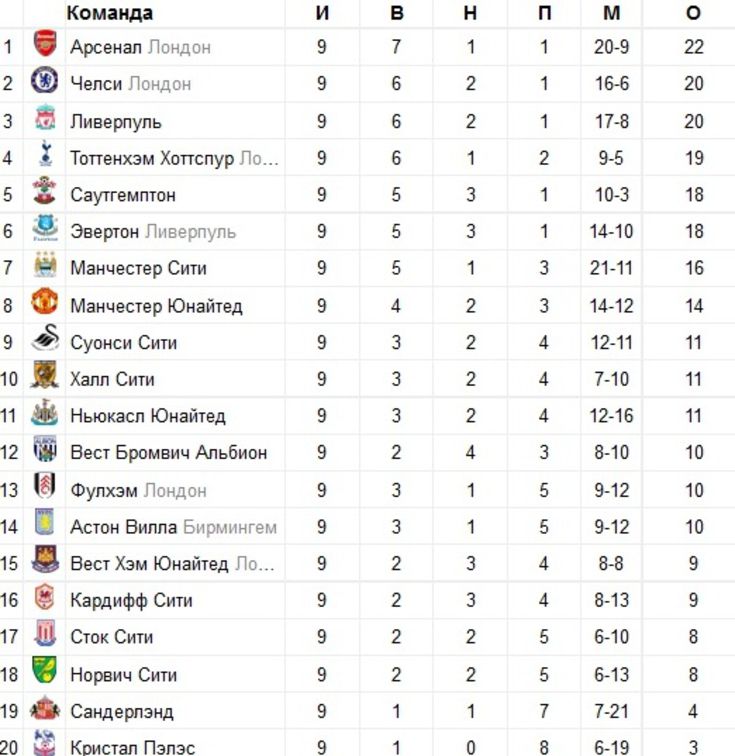This screenshot has height=756, width=735.
Task: Click the Arsenal club crest icon
Action: click(45, 43)
